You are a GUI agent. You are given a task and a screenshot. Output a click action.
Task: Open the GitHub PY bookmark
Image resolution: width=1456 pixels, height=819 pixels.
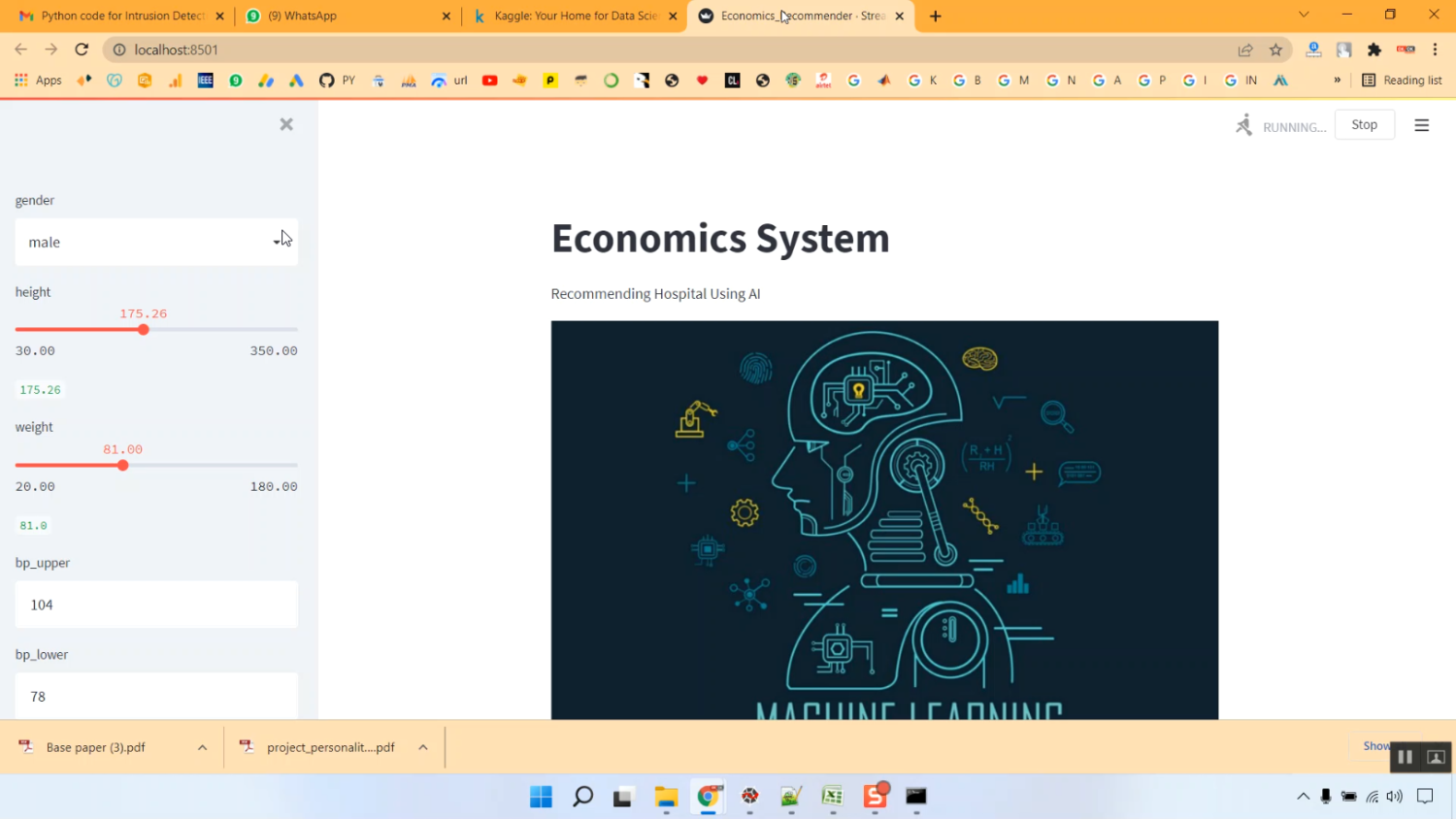(x=337, y=81)
